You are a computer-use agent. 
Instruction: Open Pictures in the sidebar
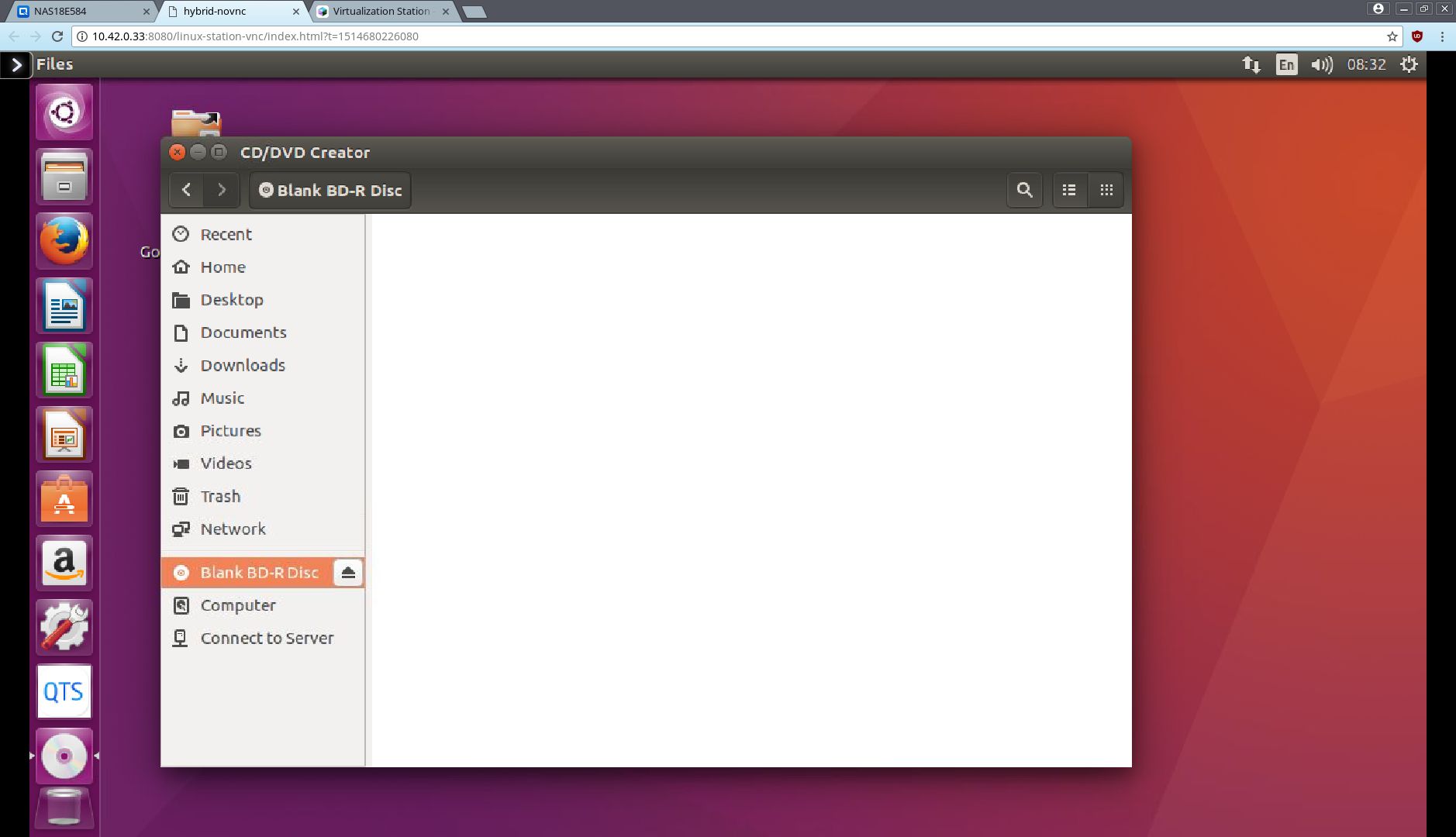coord(263,430)
